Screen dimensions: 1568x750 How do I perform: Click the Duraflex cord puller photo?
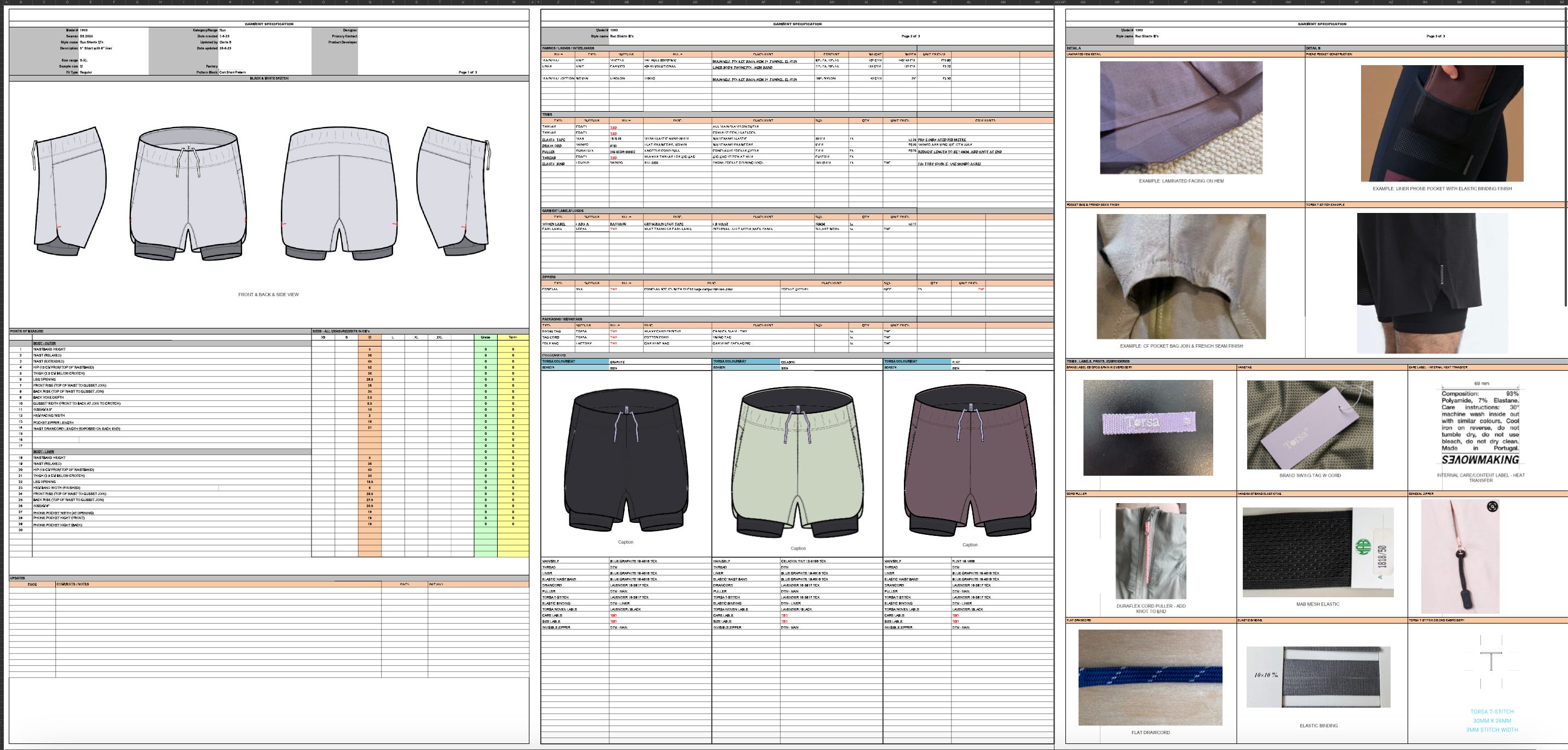click(x=1150, y=550)
